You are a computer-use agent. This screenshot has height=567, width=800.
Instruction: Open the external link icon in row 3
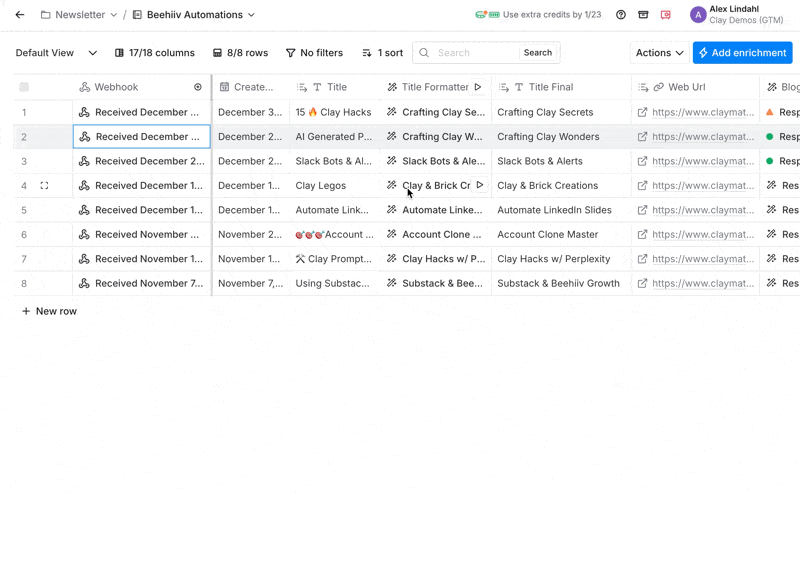tap(642, 161)
